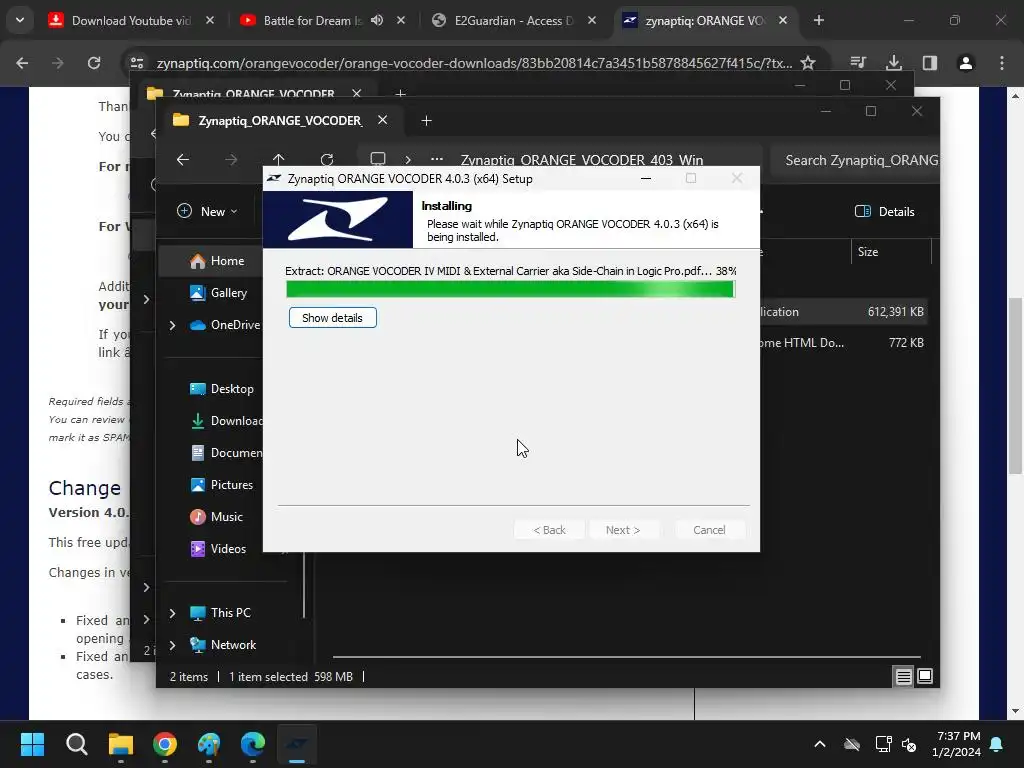Open OneDrive in Explorer sidebar
This screenshot has width=1024, height=768.
(x=225, y=325)
